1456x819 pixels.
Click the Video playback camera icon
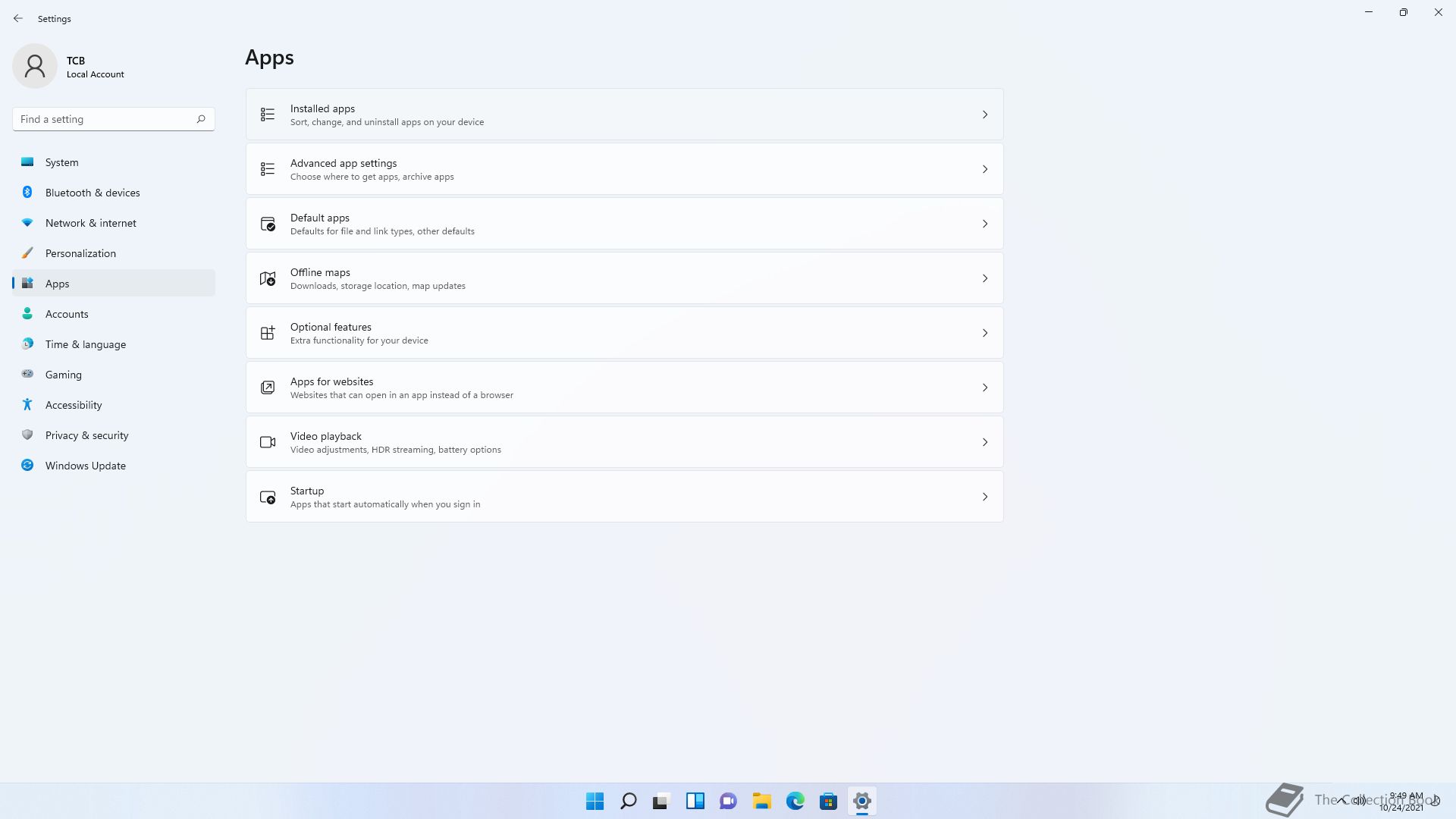[x=268, y=442]
